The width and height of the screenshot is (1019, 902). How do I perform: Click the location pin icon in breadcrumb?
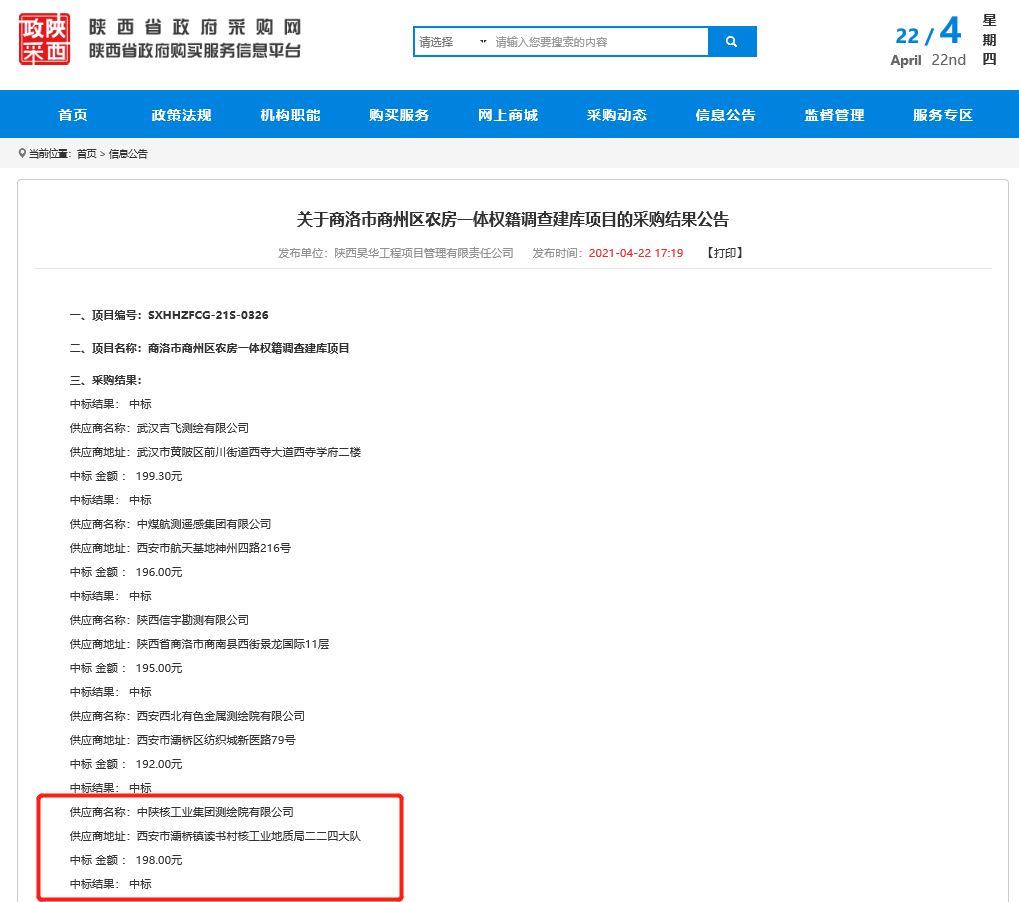click(x=22, y=153)
